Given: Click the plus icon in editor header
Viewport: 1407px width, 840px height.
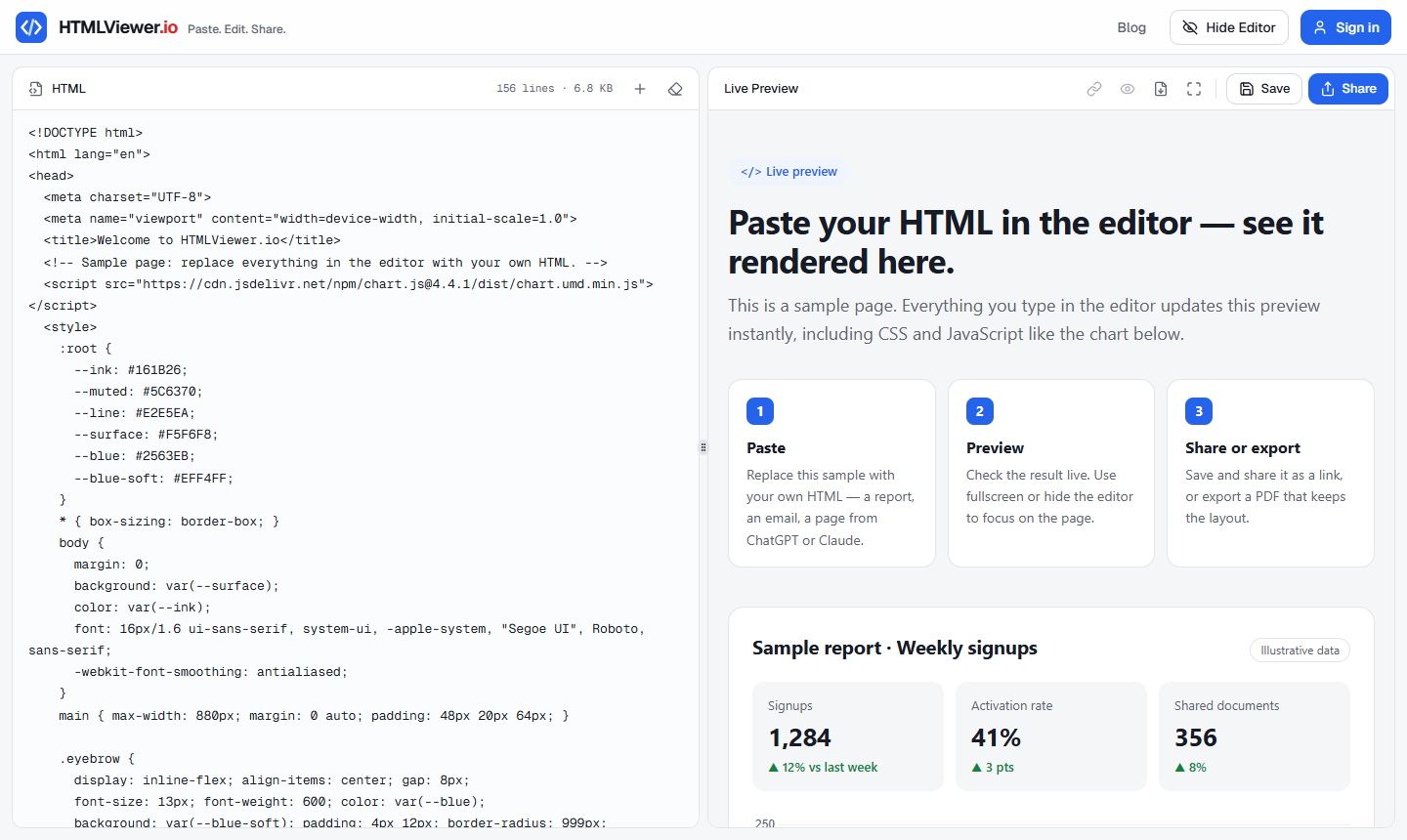Looking at the screenshot, I should tap(640, 89).
